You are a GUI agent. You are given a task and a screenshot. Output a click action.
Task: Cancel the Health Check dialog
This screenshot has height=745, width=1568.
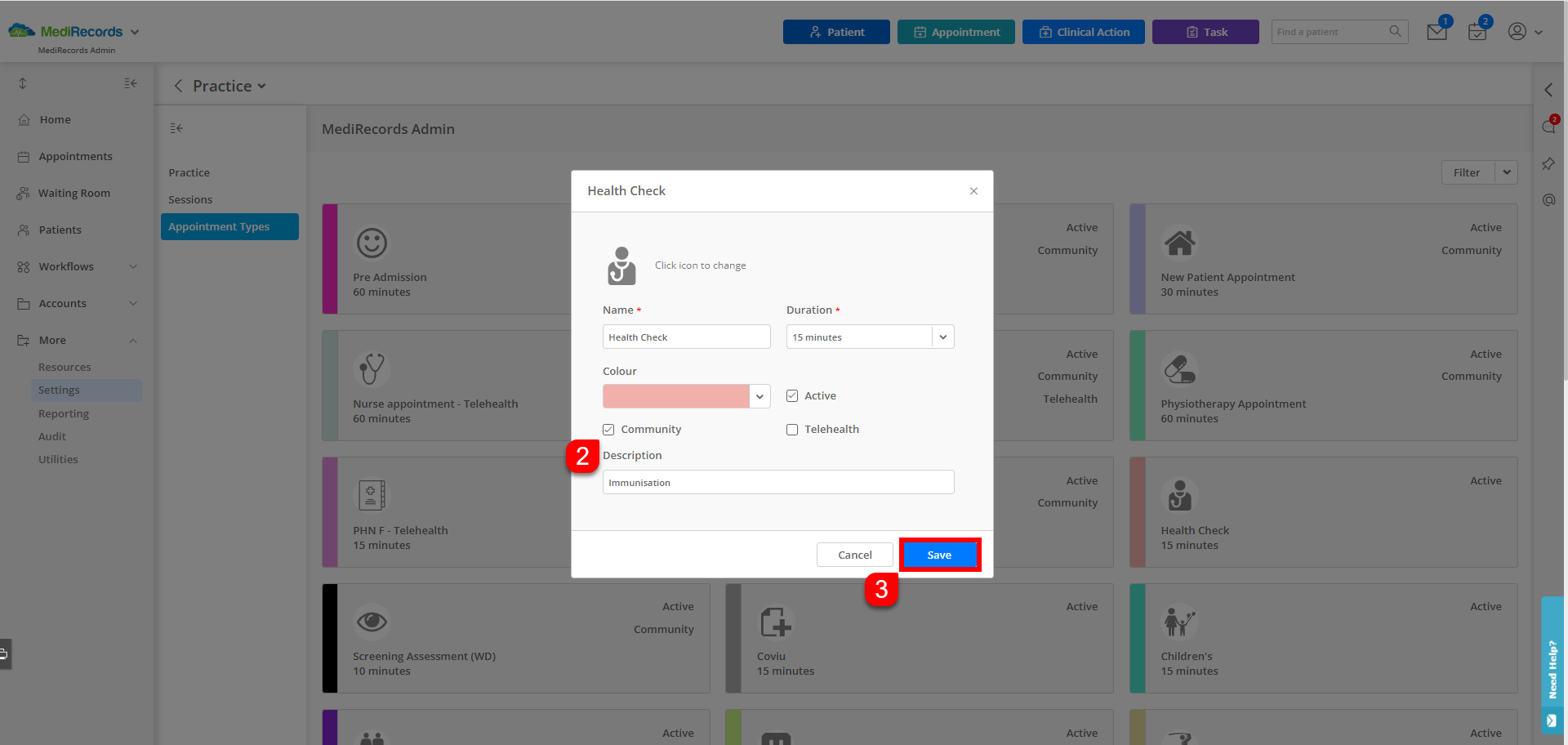point(854,555)
